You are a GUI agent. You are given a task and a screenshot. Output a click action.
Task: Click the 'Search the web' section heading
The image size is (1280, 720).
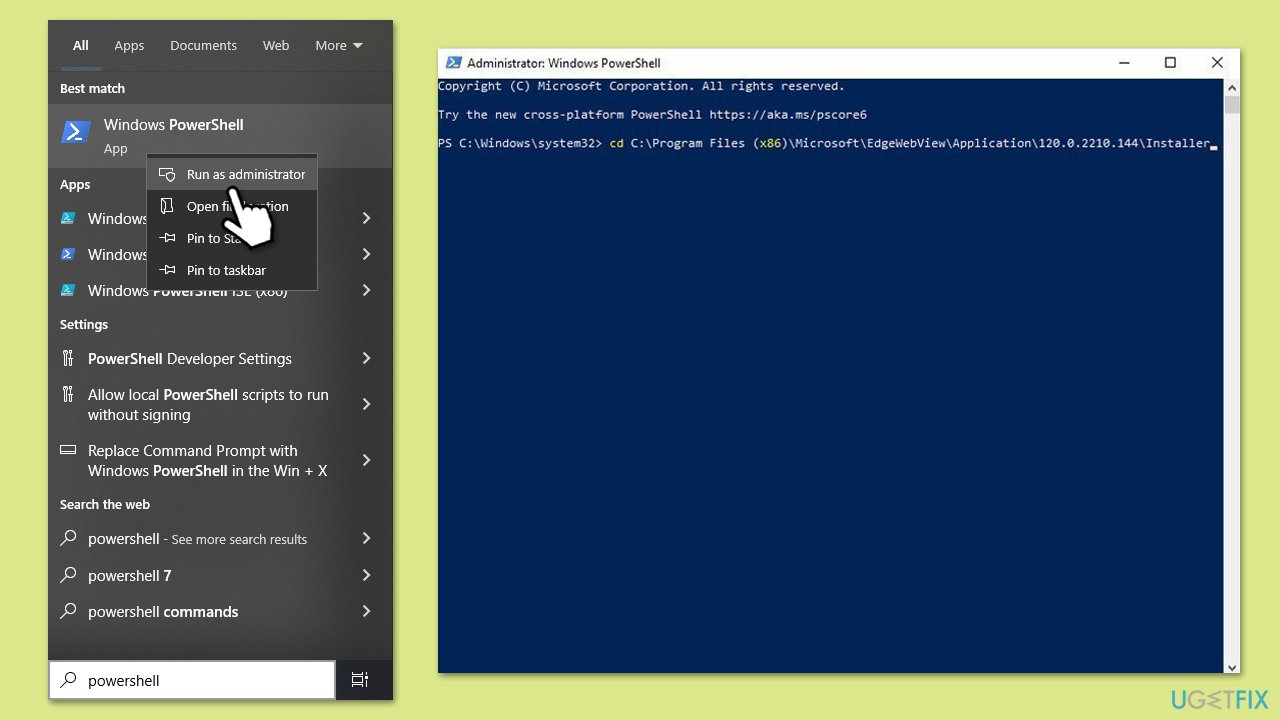105,504
